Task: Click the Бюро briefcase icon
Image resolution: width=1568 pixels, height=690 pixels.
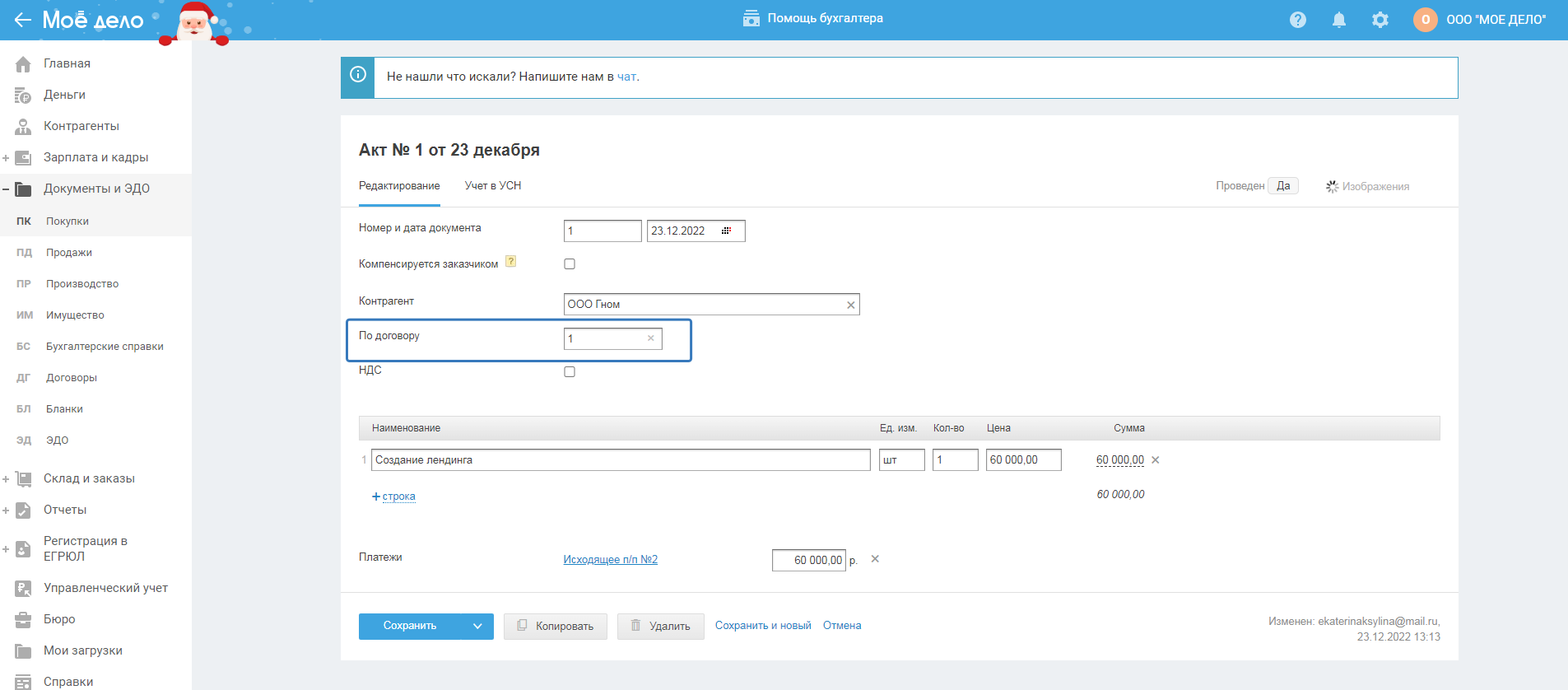Action: tap(23, 619)
